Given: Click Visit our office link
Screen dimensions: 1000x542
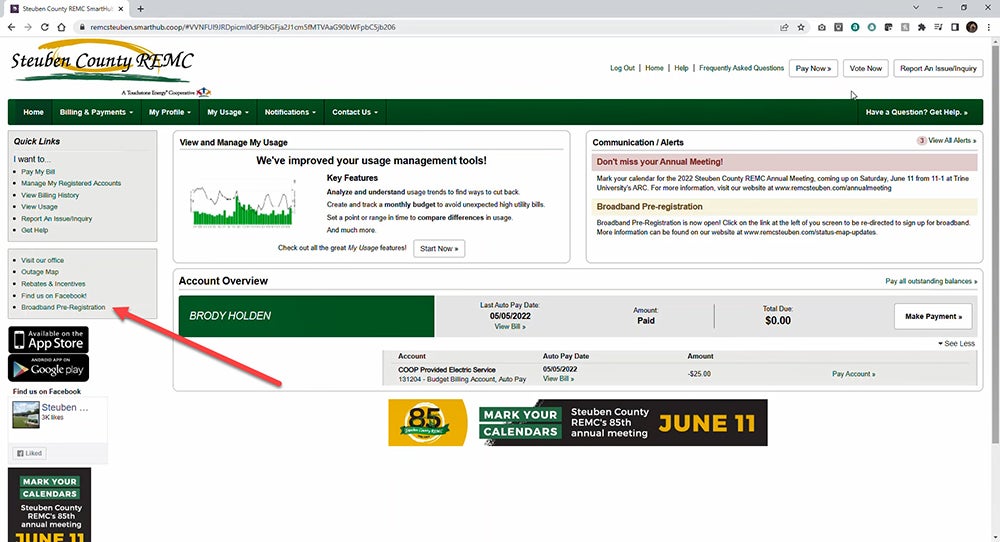Looking at the screenshot, I should pyautogui.click(x=43, y=260).
